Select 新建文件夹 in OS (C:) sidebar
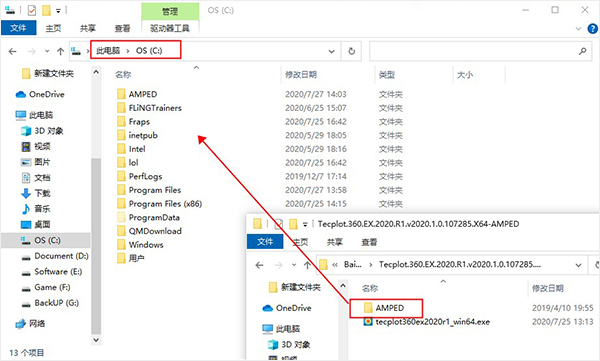 [48, 74]
